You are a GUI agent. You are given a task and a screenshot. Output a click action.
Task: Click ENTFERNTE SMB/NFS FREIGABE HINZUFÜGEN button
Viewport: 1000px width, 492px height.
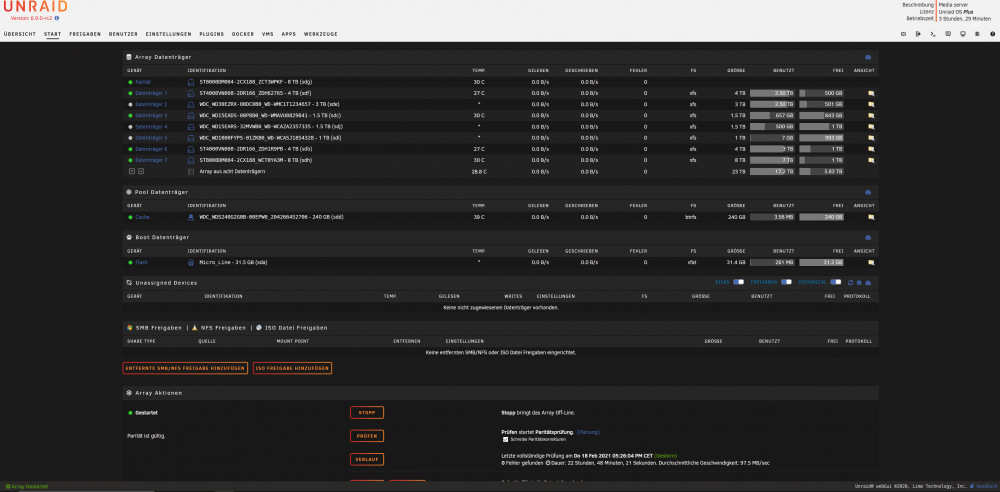point(185,368)
